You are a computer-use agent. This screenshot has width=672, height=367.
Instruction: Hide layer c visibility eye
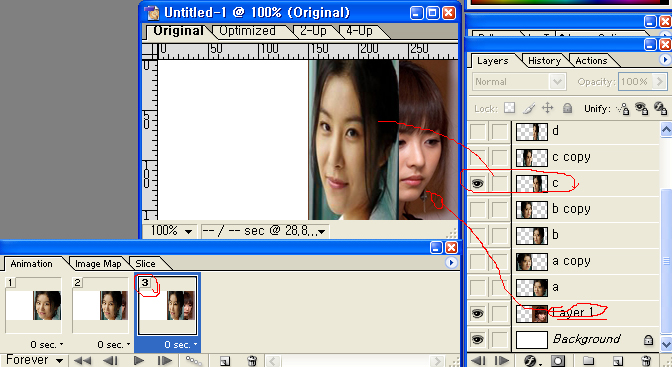(477, 184)
